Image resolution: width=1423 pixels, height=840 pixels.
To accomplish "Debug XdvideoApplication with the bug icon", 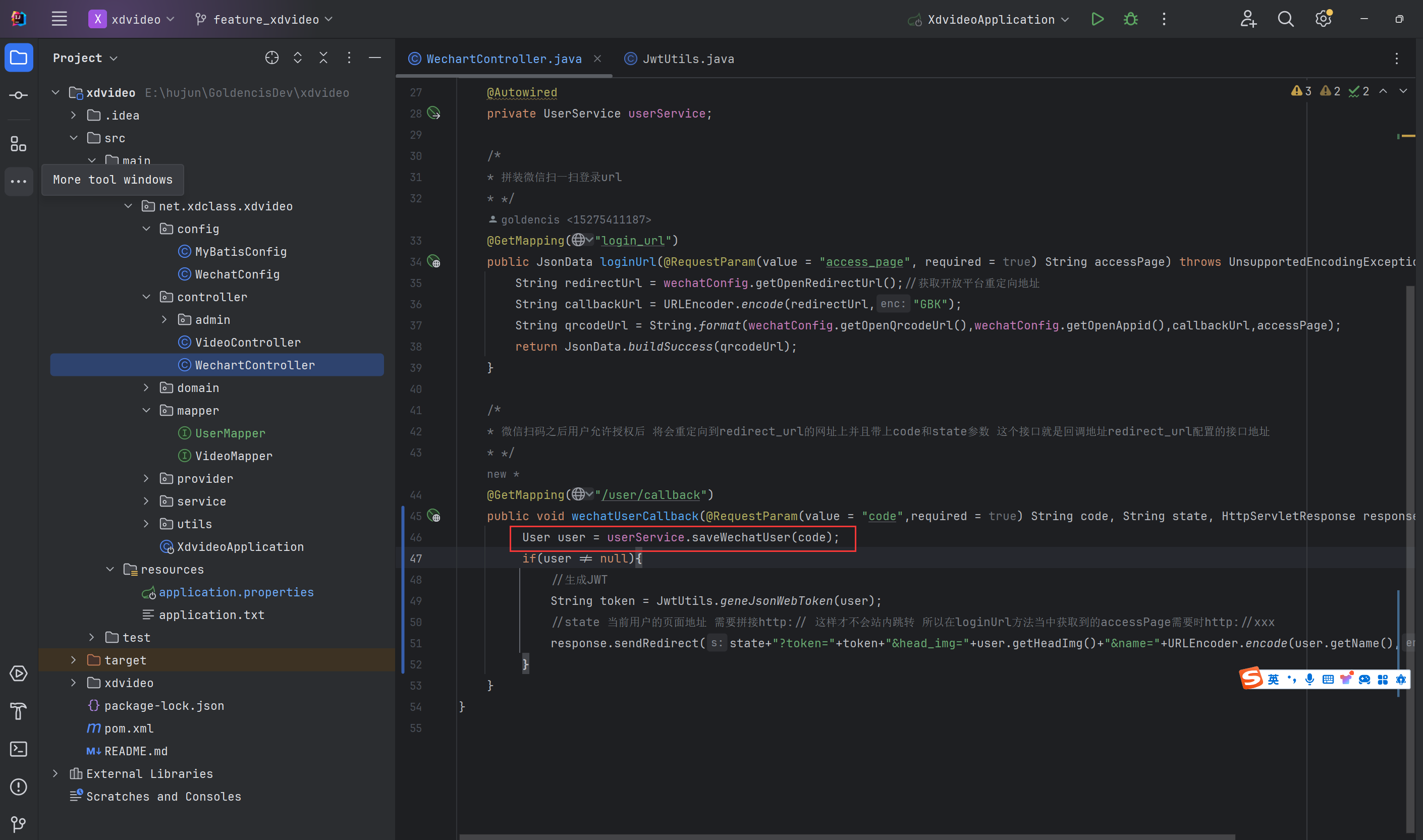I will pos(1130,19).
